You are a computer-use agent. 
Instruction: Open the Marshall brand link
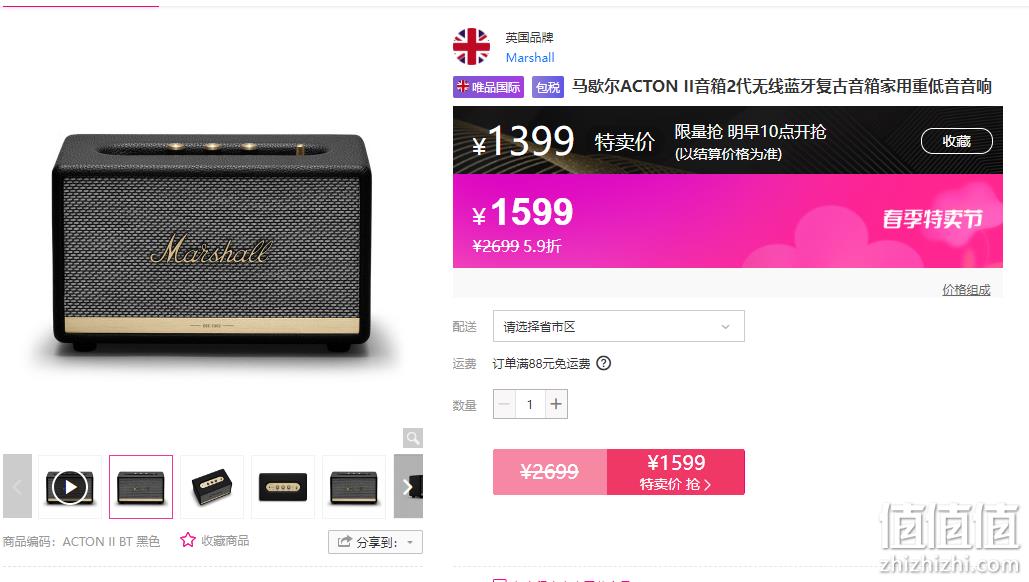pyautogui.click(x=530, y=58)
